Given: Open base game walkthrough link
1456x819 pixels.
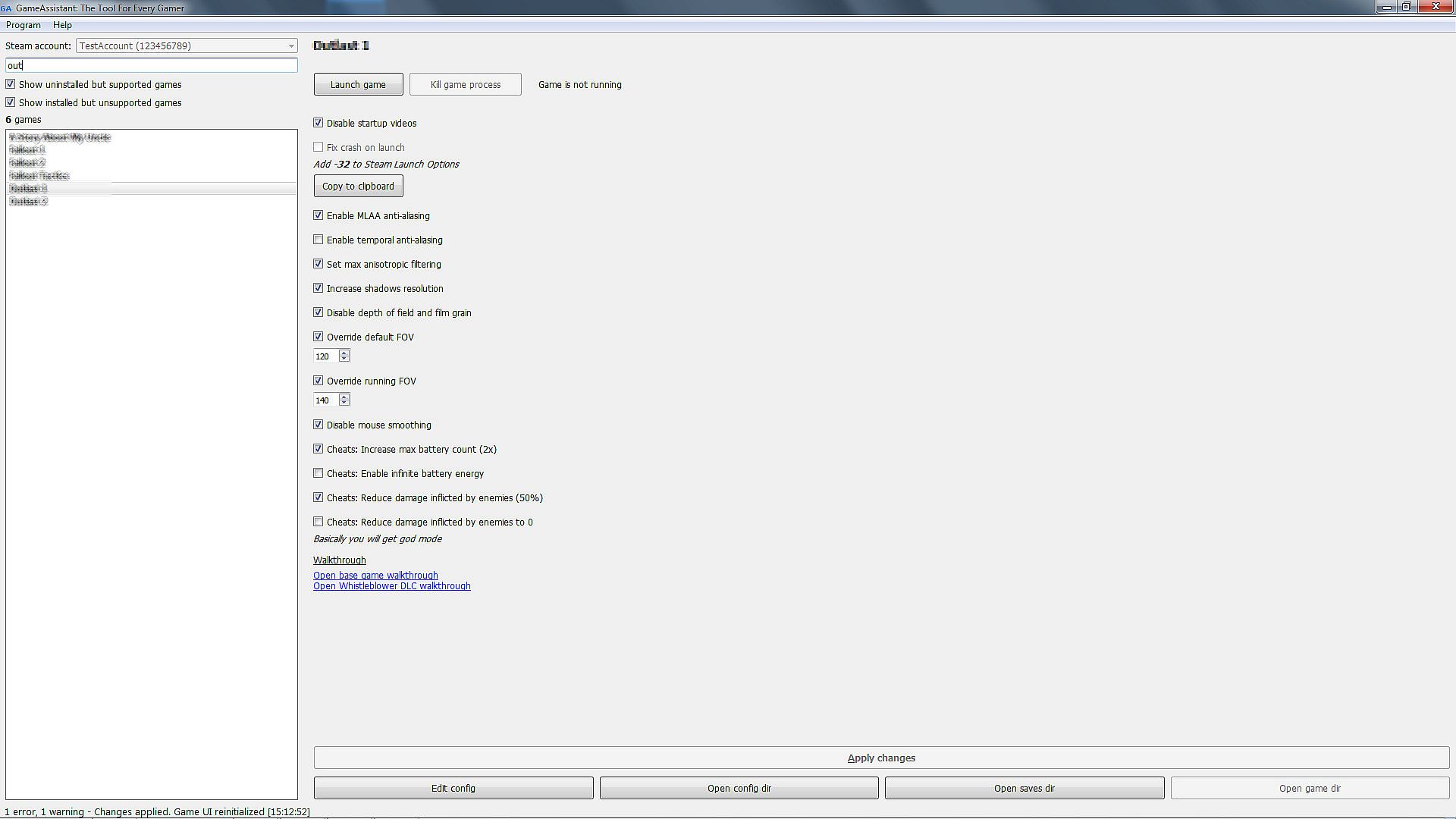Looking at the screenshot, I should [x=375, y=576].
